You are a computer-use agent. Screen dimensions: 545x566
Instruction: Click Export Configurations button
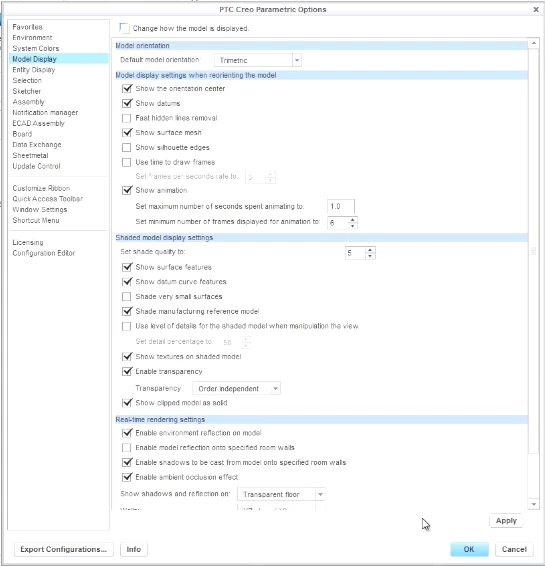tap(64, 549)
